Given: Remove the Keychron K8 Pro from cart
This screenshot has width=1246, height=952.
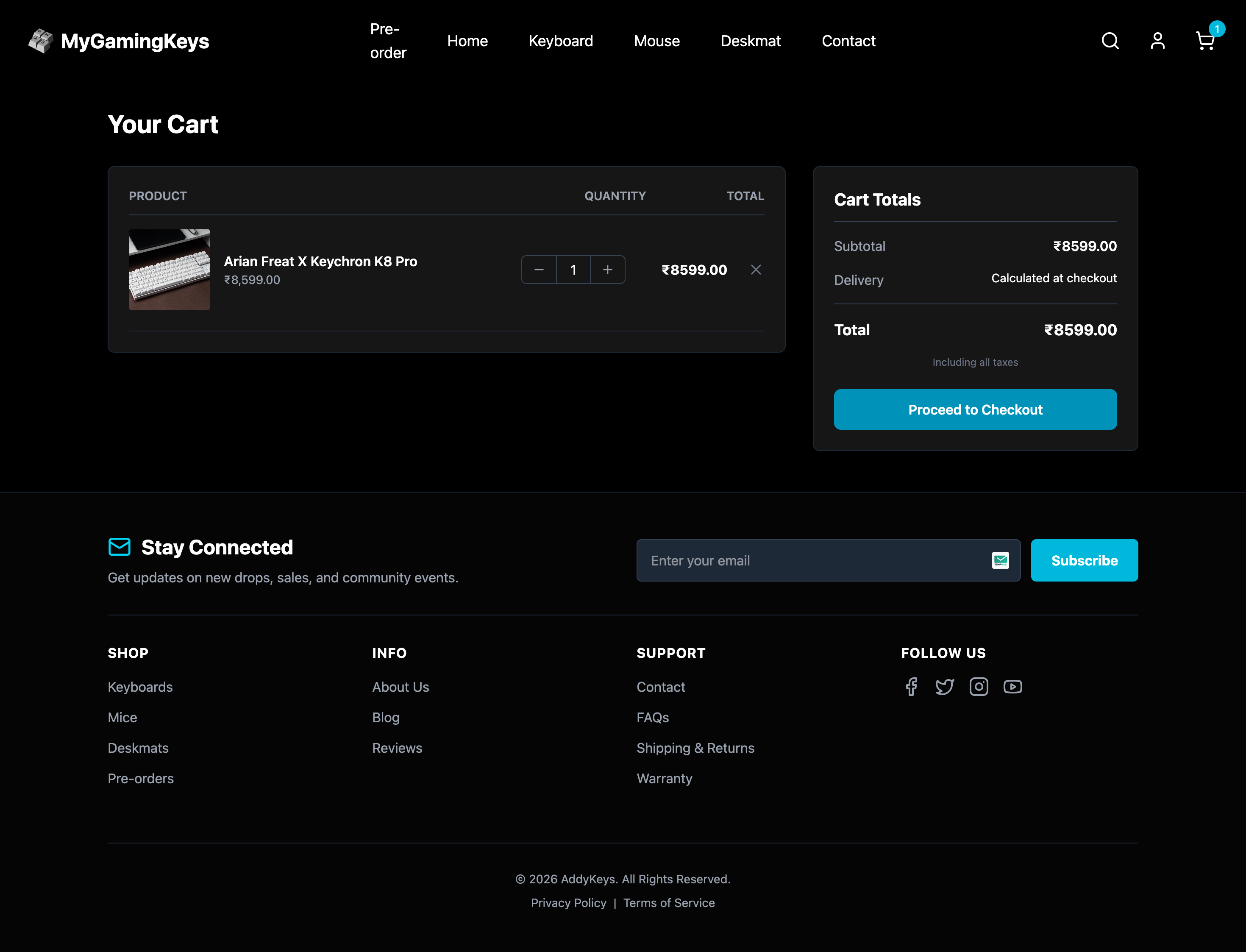Looking at the screenshot, I should coord(756,270).
